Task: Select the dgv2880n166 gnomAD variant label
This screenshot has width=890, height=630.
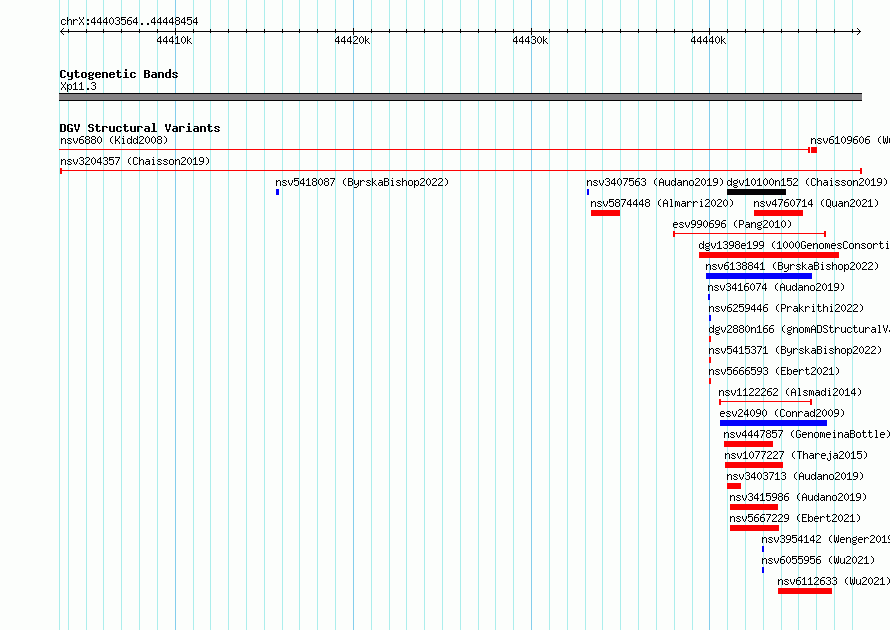Action: 799,329
